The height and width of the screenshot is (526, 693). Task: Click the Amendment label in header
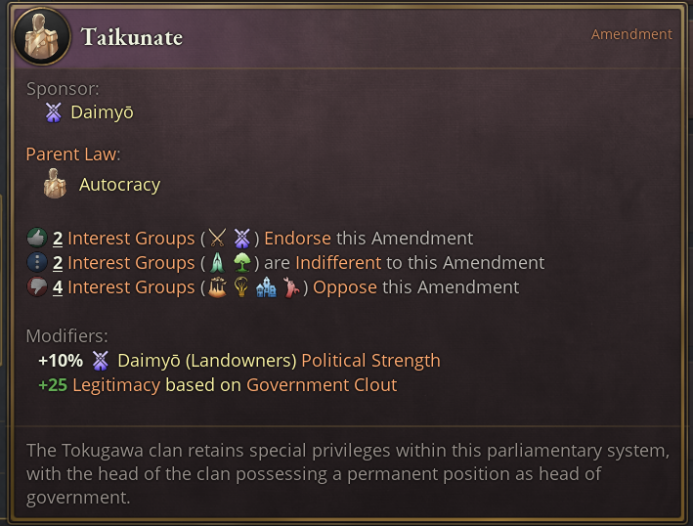pyautogui.click(x=631, y=34)
